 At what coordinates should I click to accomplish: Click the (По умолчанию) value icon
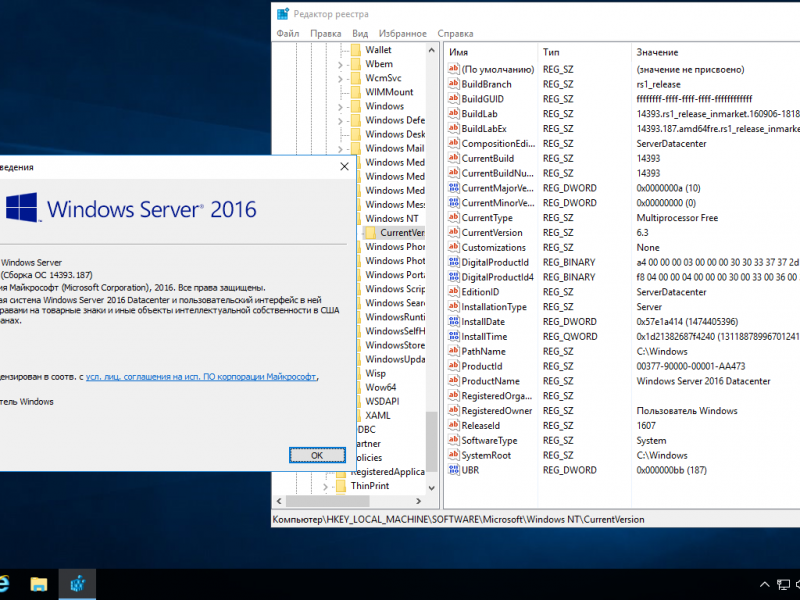(454, 69)
